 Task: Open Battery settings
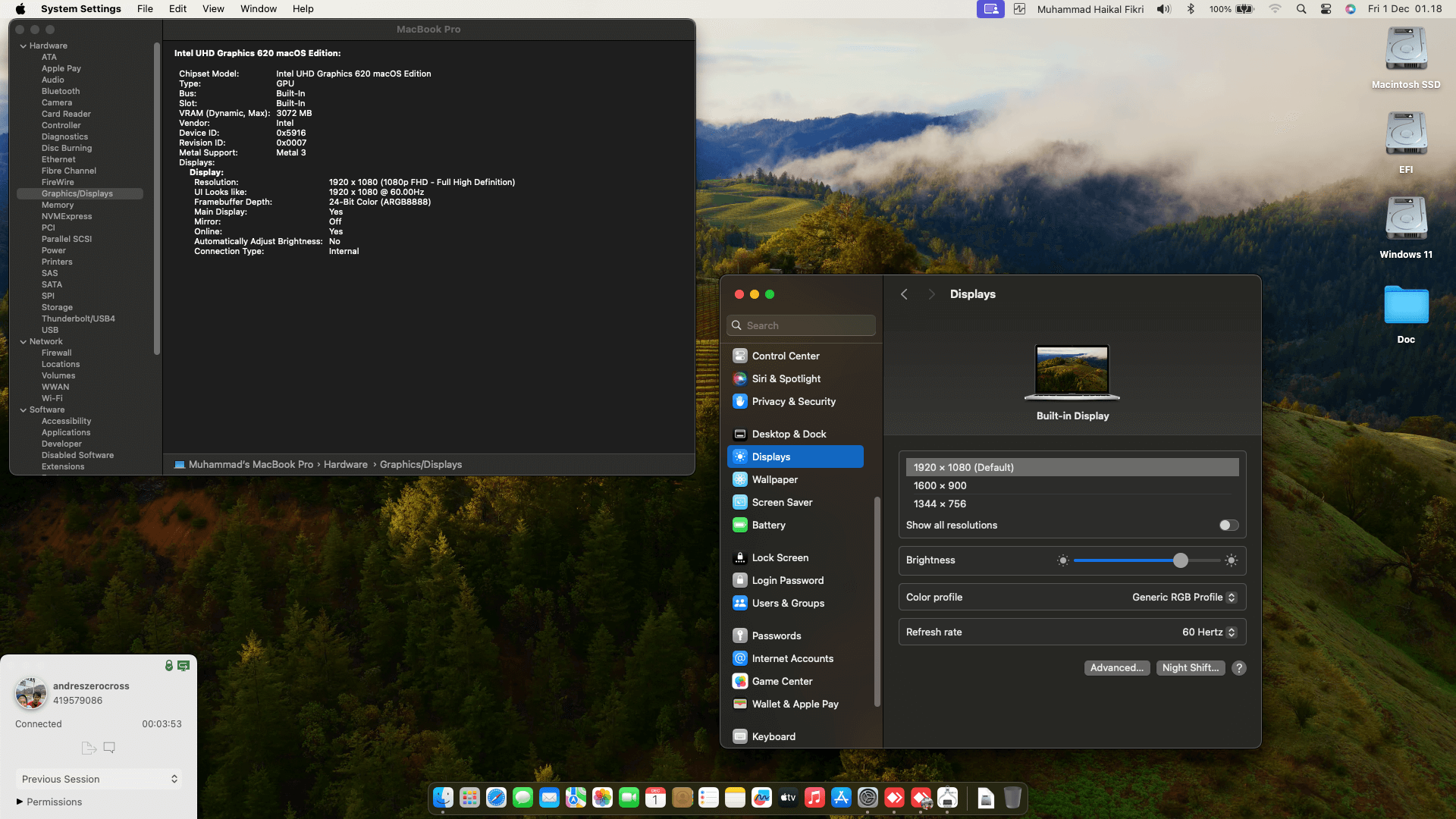pos(768,525)
